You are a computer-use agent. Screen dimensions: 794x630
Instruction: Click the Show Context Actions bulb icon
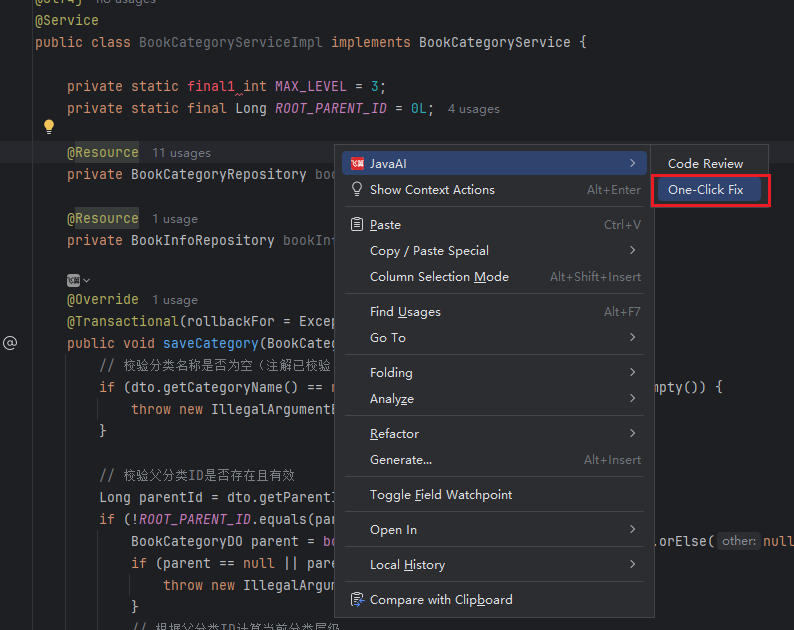[357, 190]
